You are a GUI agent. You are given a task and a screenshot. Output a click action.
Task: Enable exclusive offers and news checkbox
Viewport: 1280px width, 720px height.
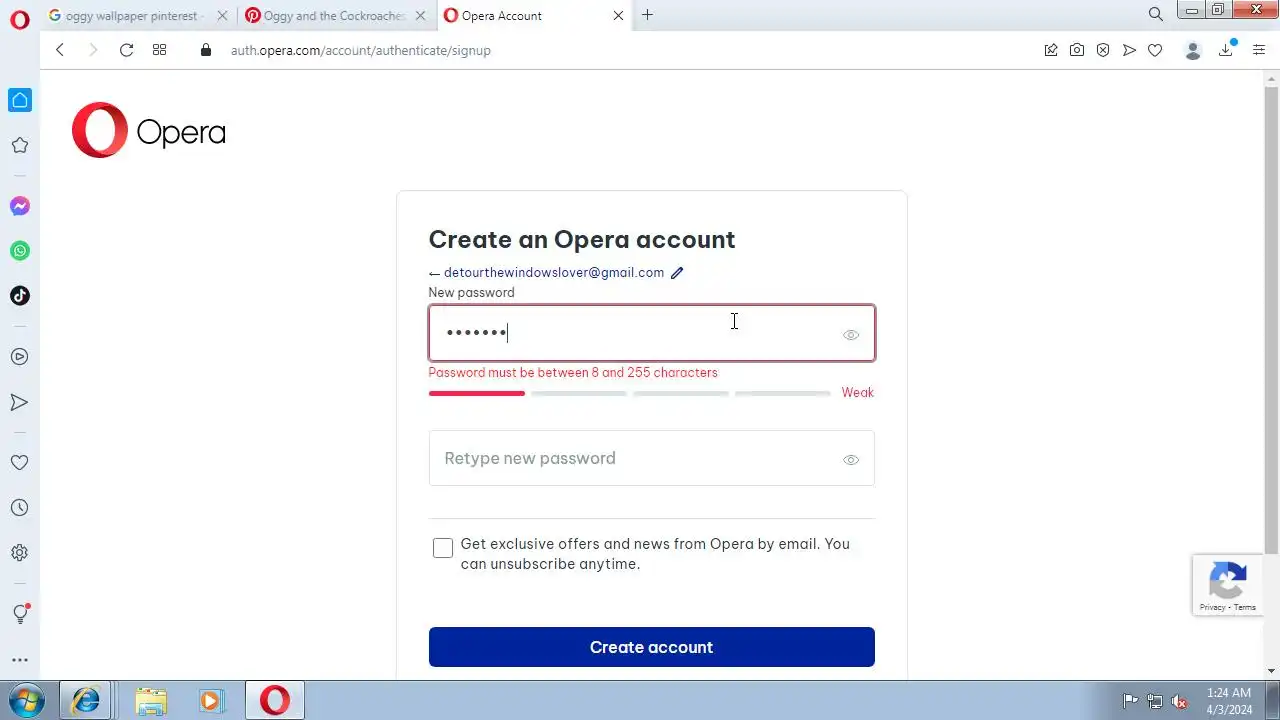(443, 548)
